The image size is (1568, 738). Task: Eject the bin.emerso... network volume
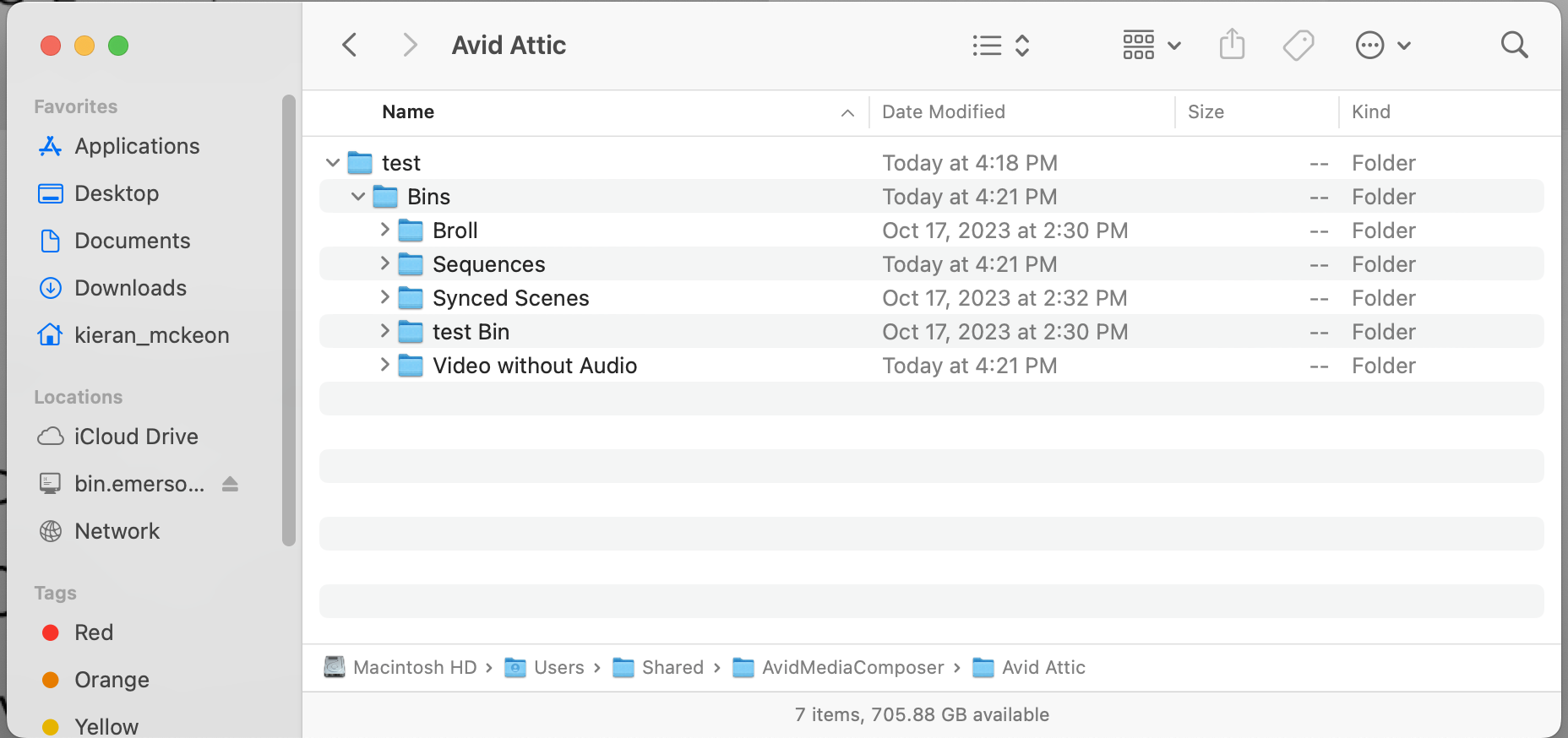pyautogui.click(x=230, y=484)
